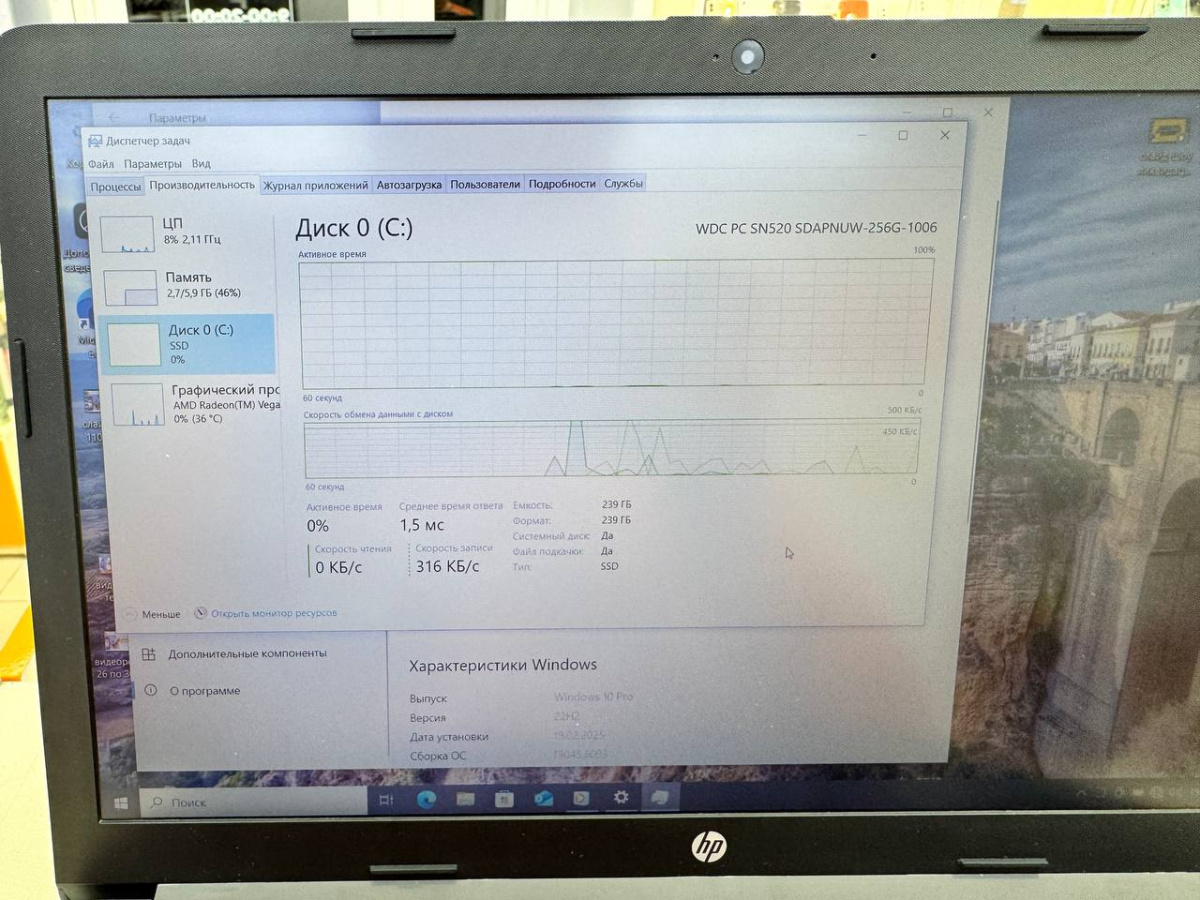Screen dimensions: 1200x900
Task: Open the Параметры menu in Task Manager
Action: [152, 163]
